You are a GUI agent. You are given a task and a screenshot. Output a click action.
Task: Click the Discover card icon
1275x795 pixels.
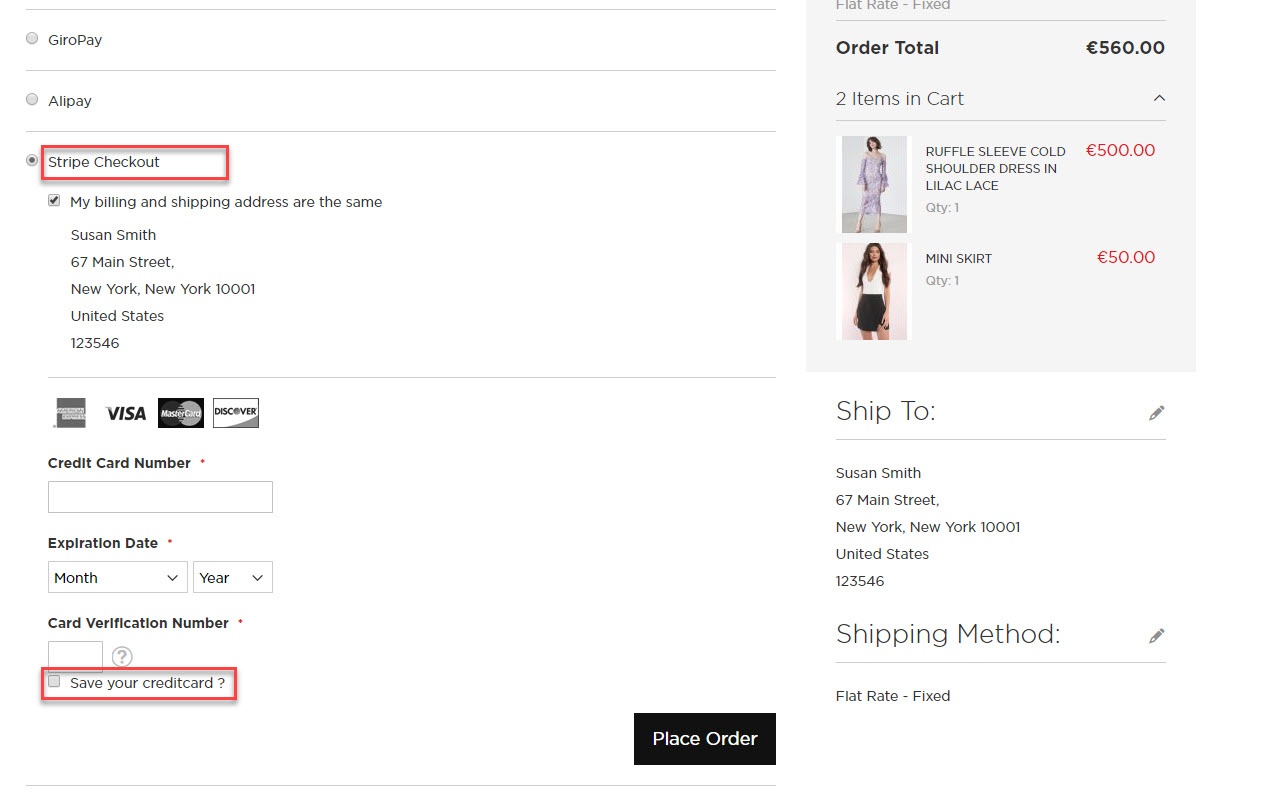235,412
